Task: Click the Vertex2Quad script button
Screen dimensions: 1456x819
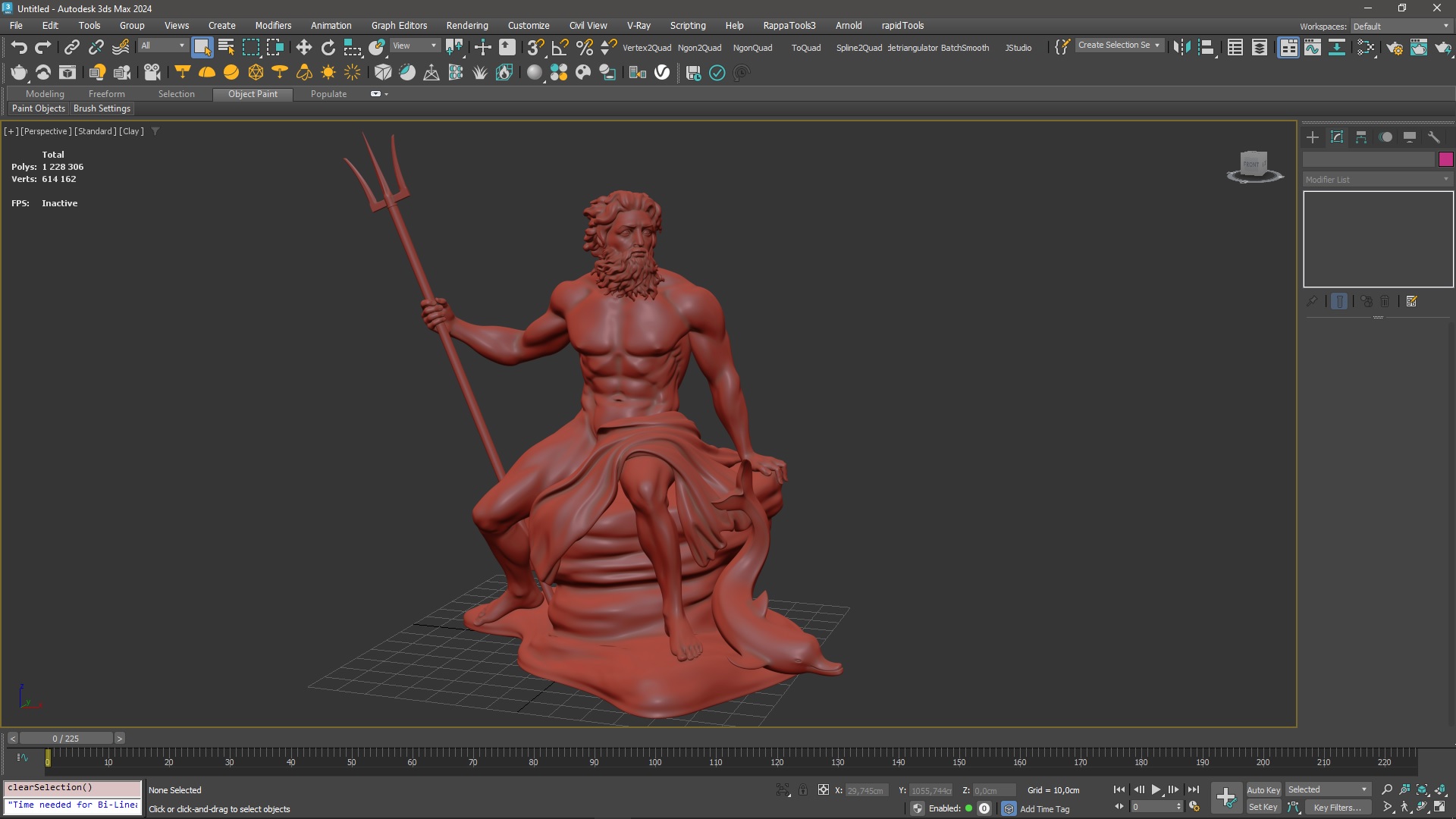Action: click(647, 48)
